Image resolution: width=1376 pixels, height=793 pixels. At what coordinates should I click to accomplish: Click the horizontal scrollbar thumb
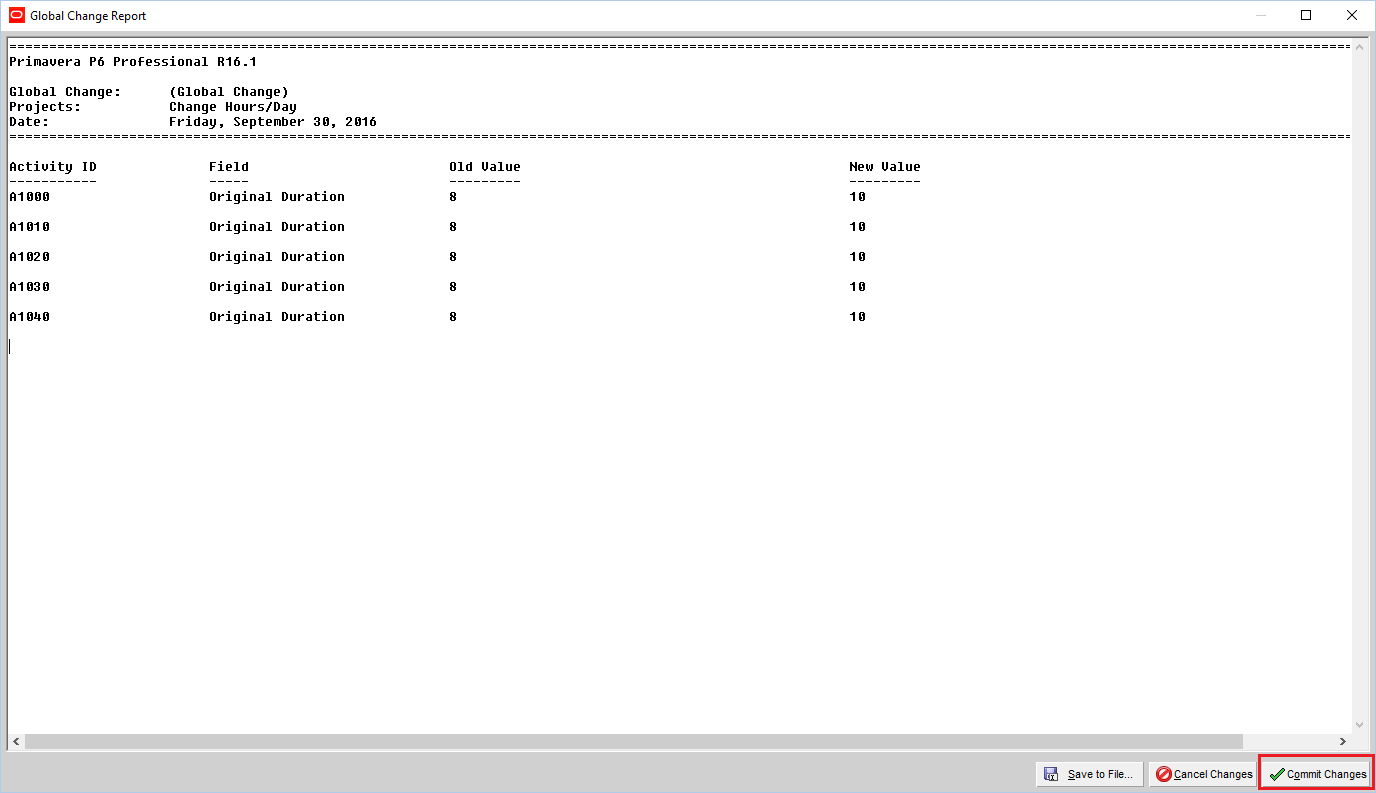click(633, 742)
